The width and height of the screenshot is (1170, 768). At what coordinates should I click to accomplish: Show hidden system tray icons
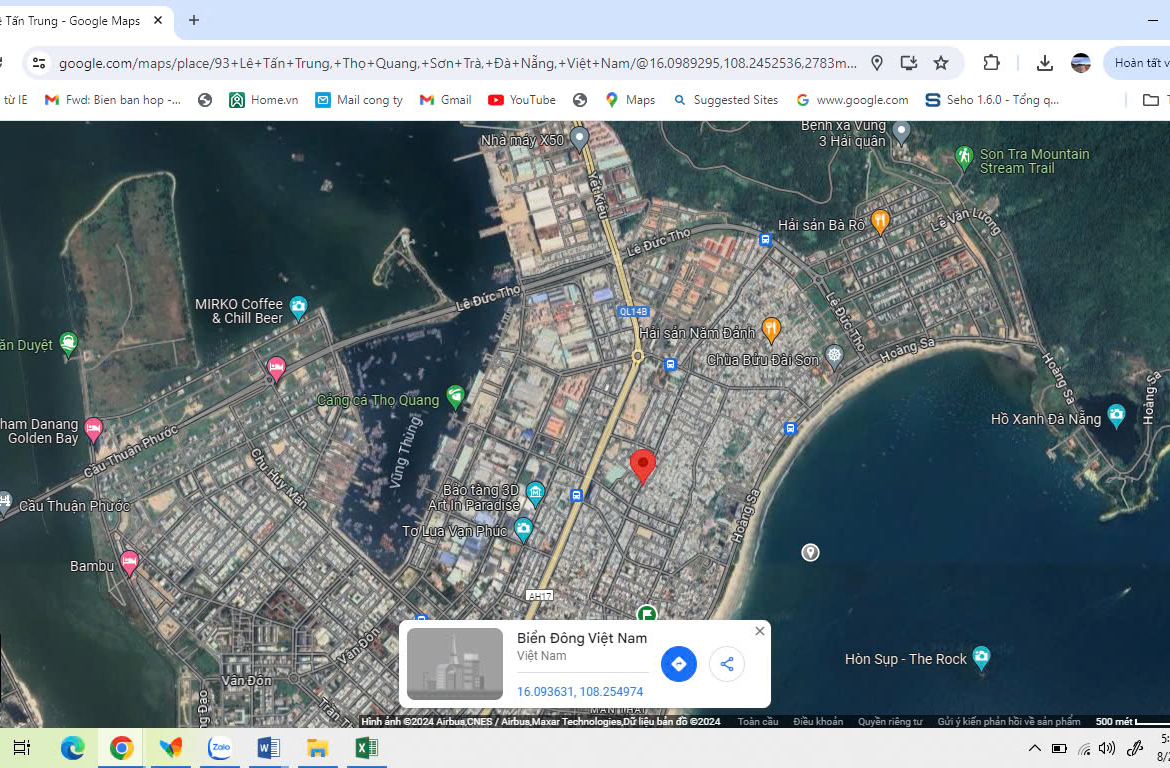pos(1034,748)
